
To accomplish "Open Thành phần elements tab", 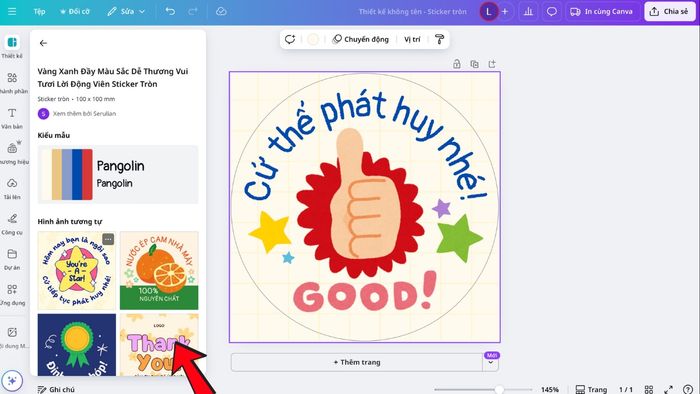I will click(x=12, y=83).
